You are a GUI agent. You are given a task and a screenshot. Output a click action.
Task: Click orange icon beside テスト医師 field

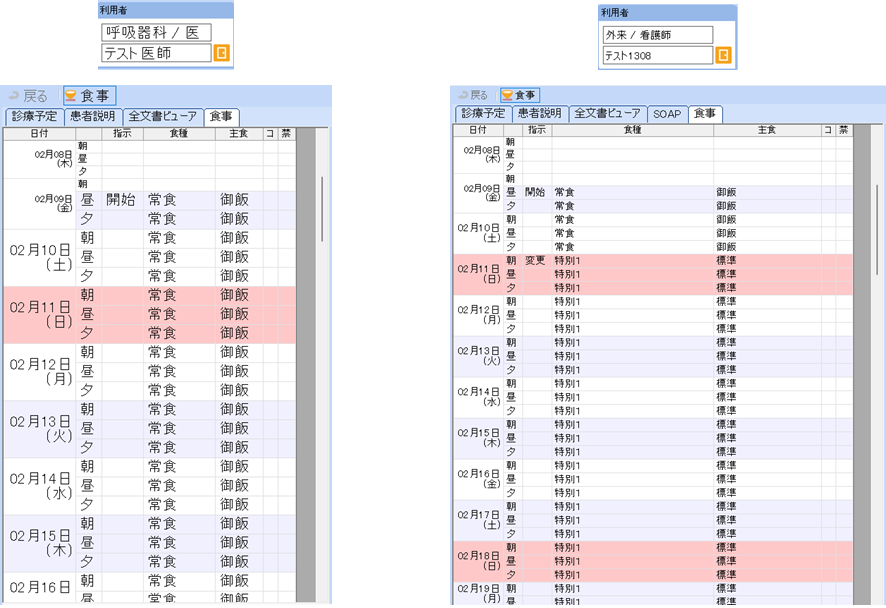[x=221, y=53]
